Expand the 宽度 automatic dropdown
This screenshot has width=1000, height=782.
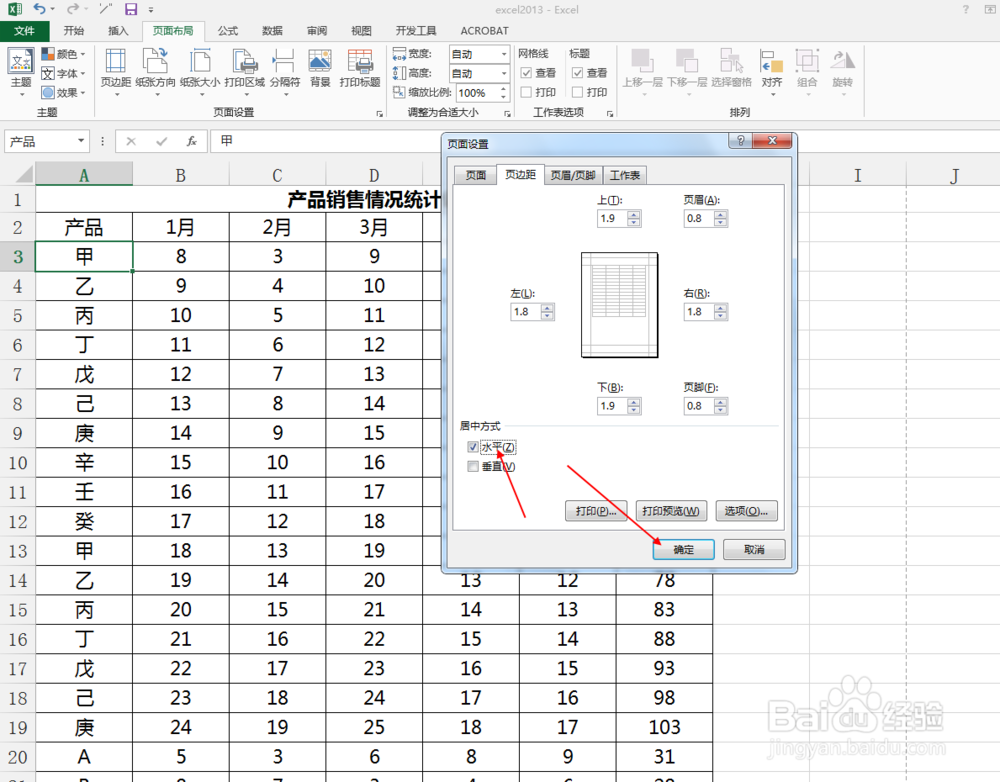coord(503,54)
